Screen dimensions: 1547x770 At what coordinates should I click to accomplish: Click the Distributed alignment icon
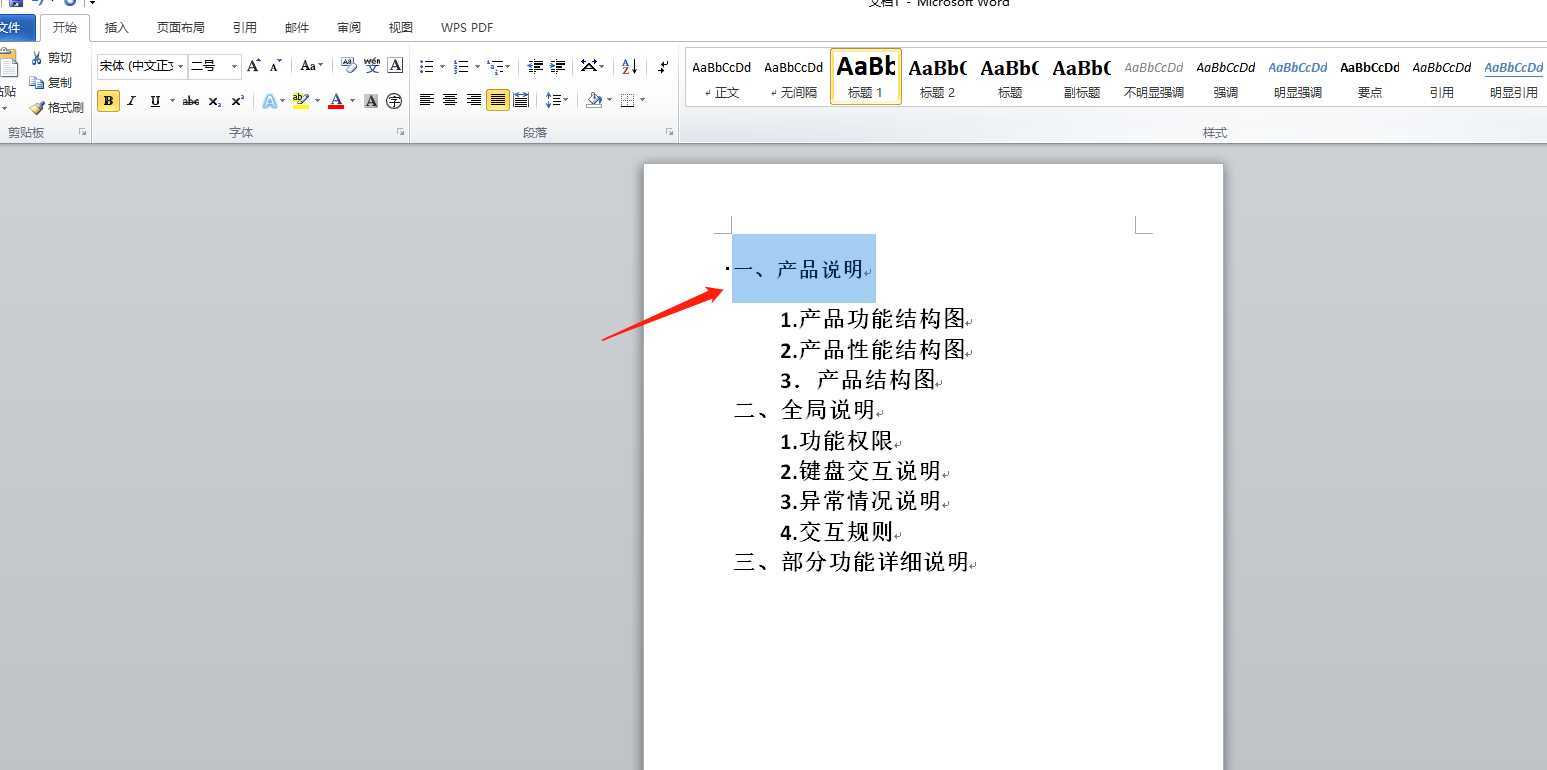pos(521,100)
